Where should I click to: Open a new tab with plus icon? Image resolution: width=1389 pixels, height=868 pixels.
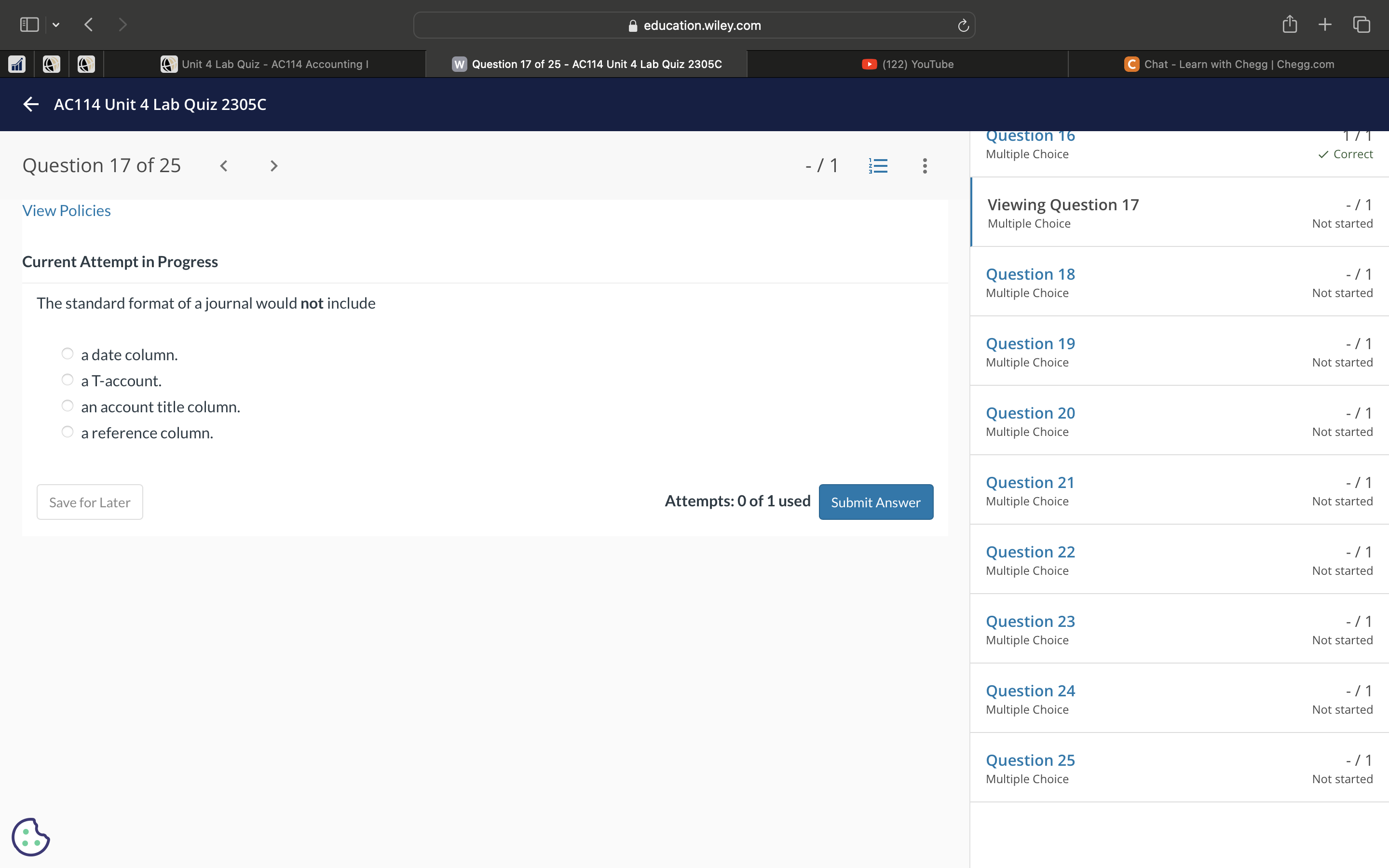[x=1324, y=25]
